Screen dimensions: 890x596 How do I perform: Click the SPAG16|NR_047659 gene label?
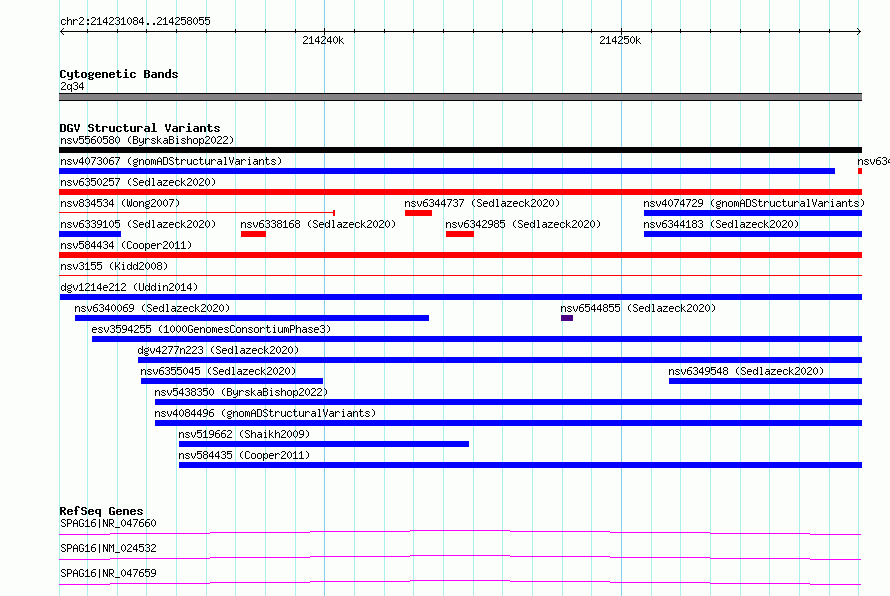(108, 573)
